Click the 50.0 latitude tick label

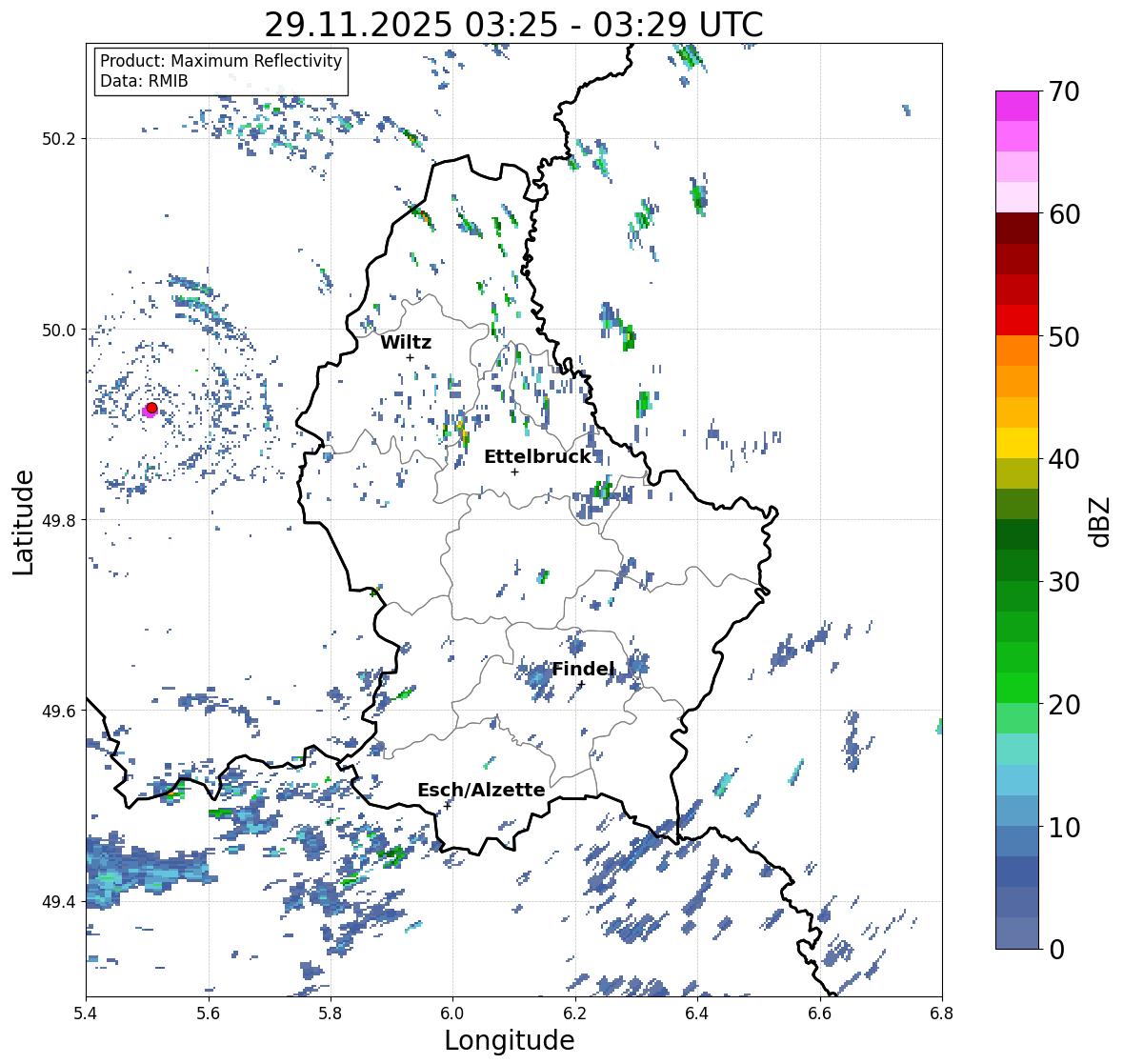pyautogui.click(x=59, y=331)
